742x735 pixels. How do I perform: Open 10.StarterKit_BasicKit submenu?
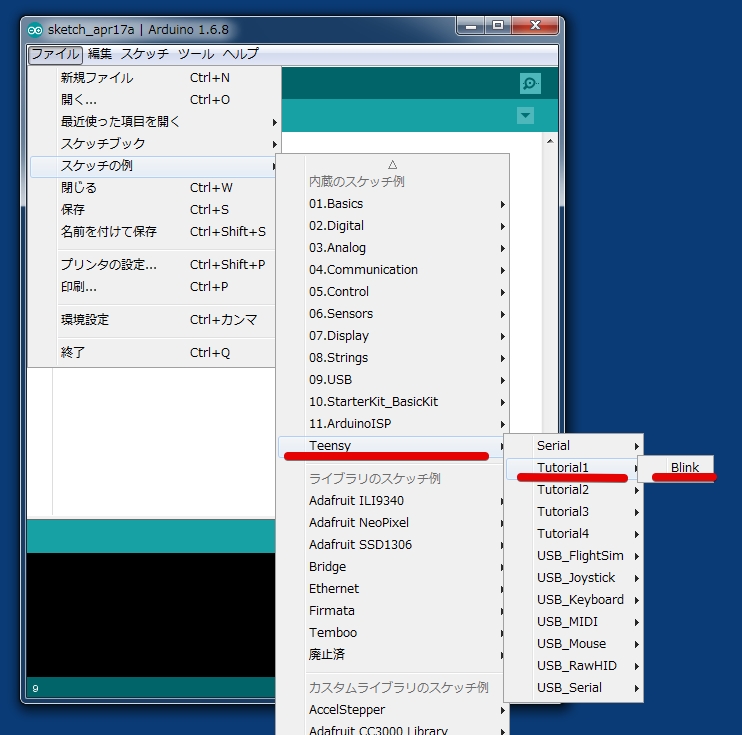393,402
